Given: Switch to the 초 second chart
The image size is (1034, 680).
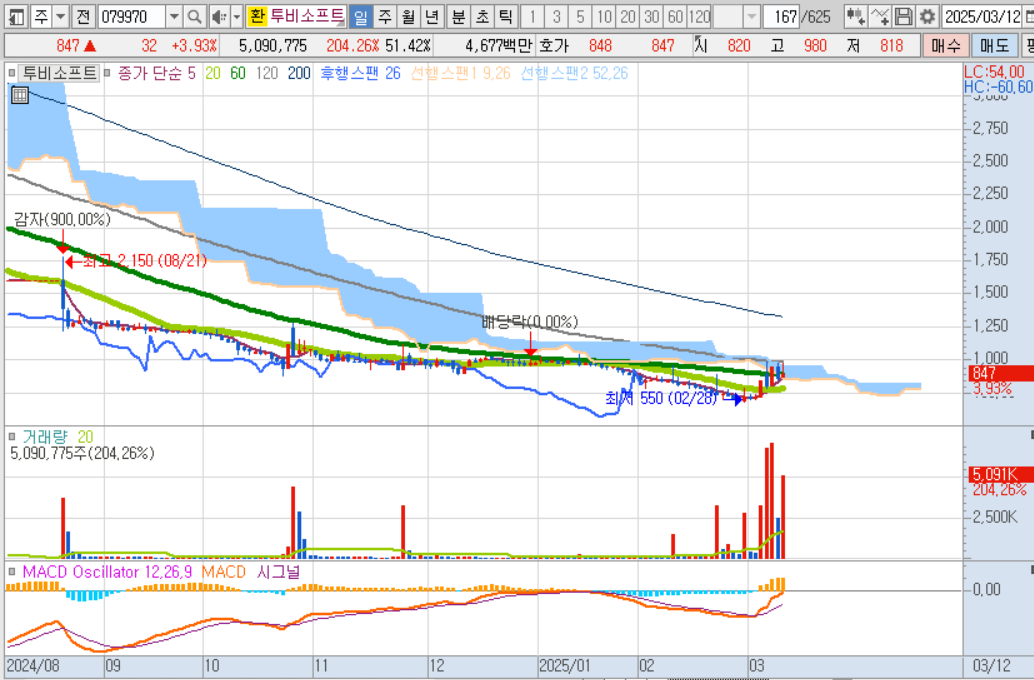Looking at the screenshot, I should (x=481, y=16).
